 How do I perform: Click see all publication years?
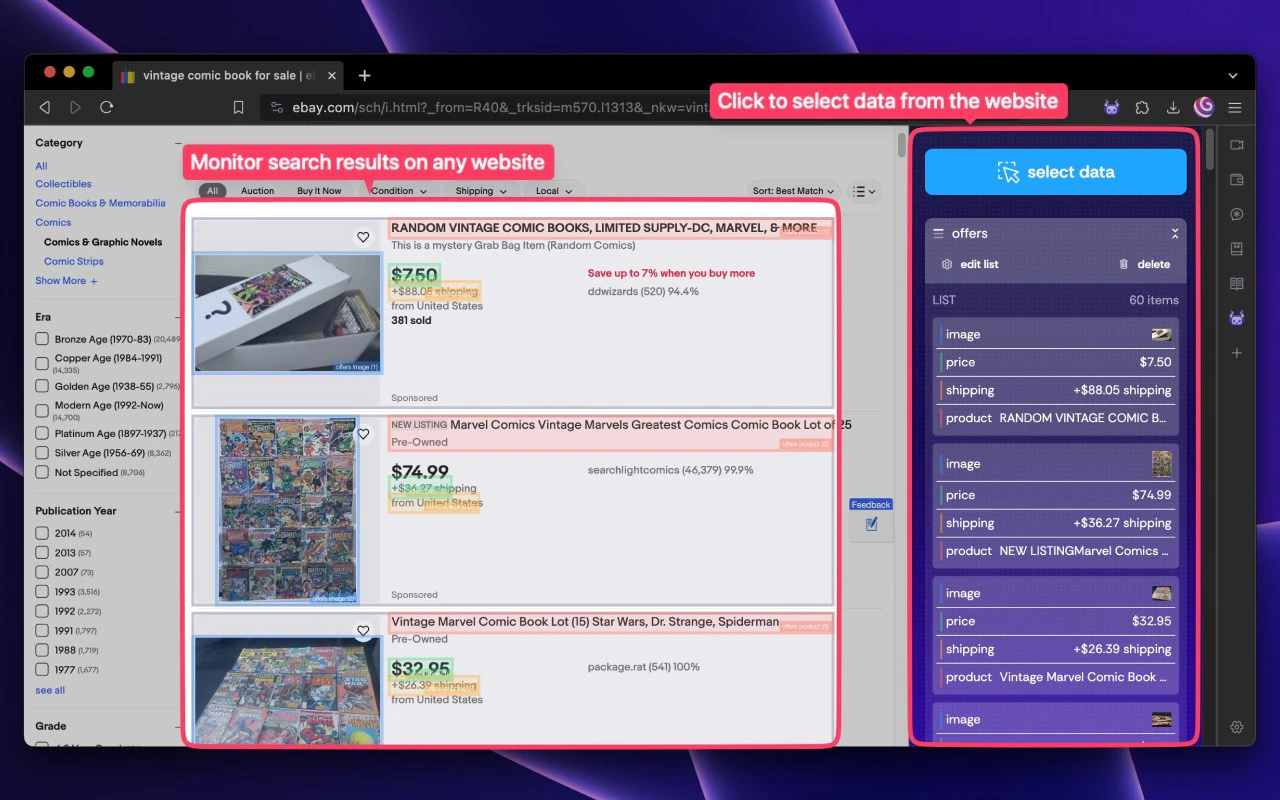click(50, 690)
